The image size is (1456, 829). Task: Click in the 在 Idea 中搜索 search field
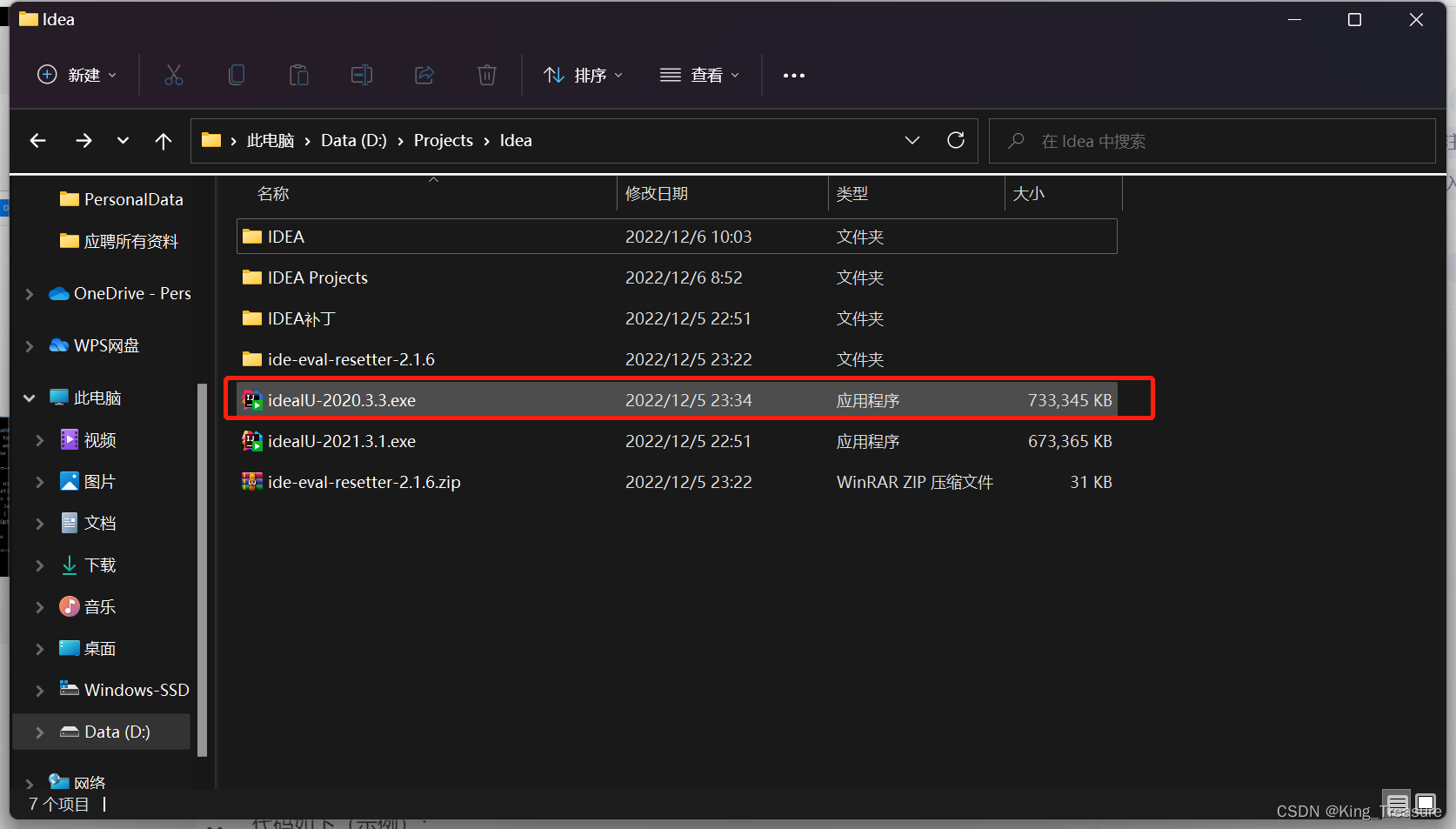tap(1212, 140)
